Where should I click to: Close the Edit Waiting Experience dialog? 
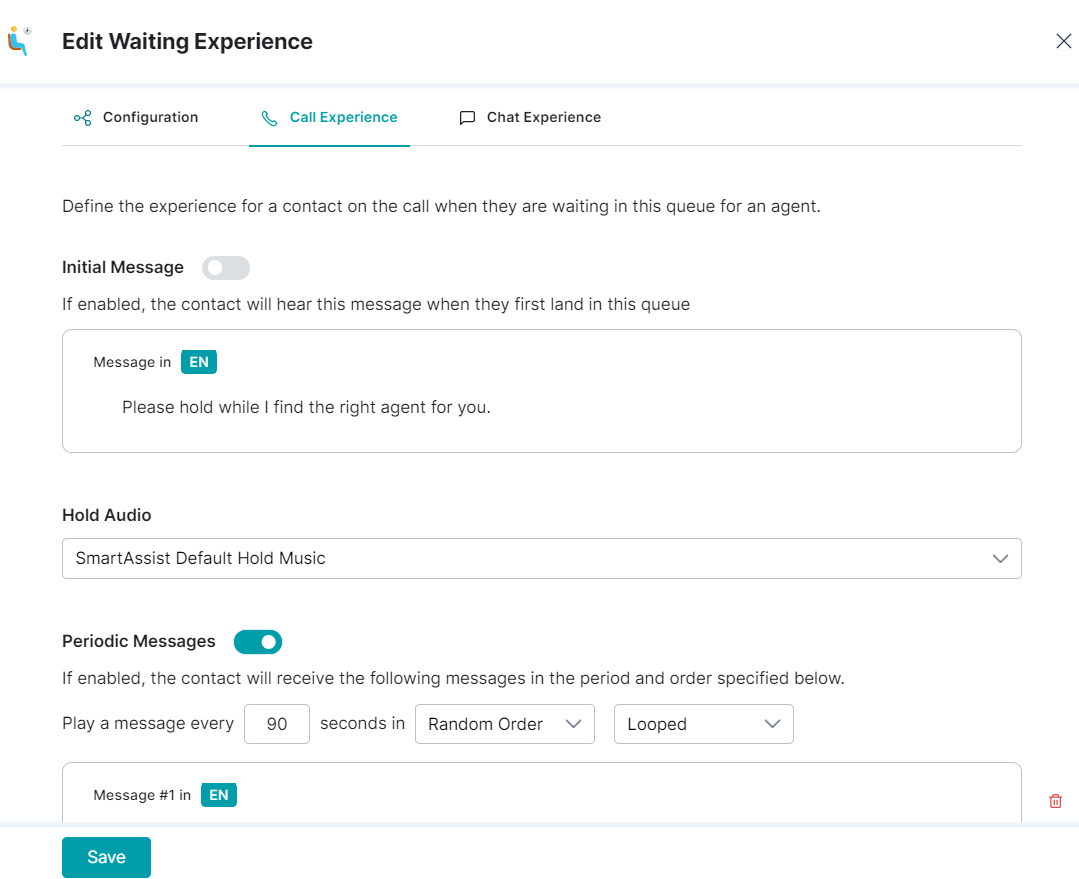tap(1063, 41)
